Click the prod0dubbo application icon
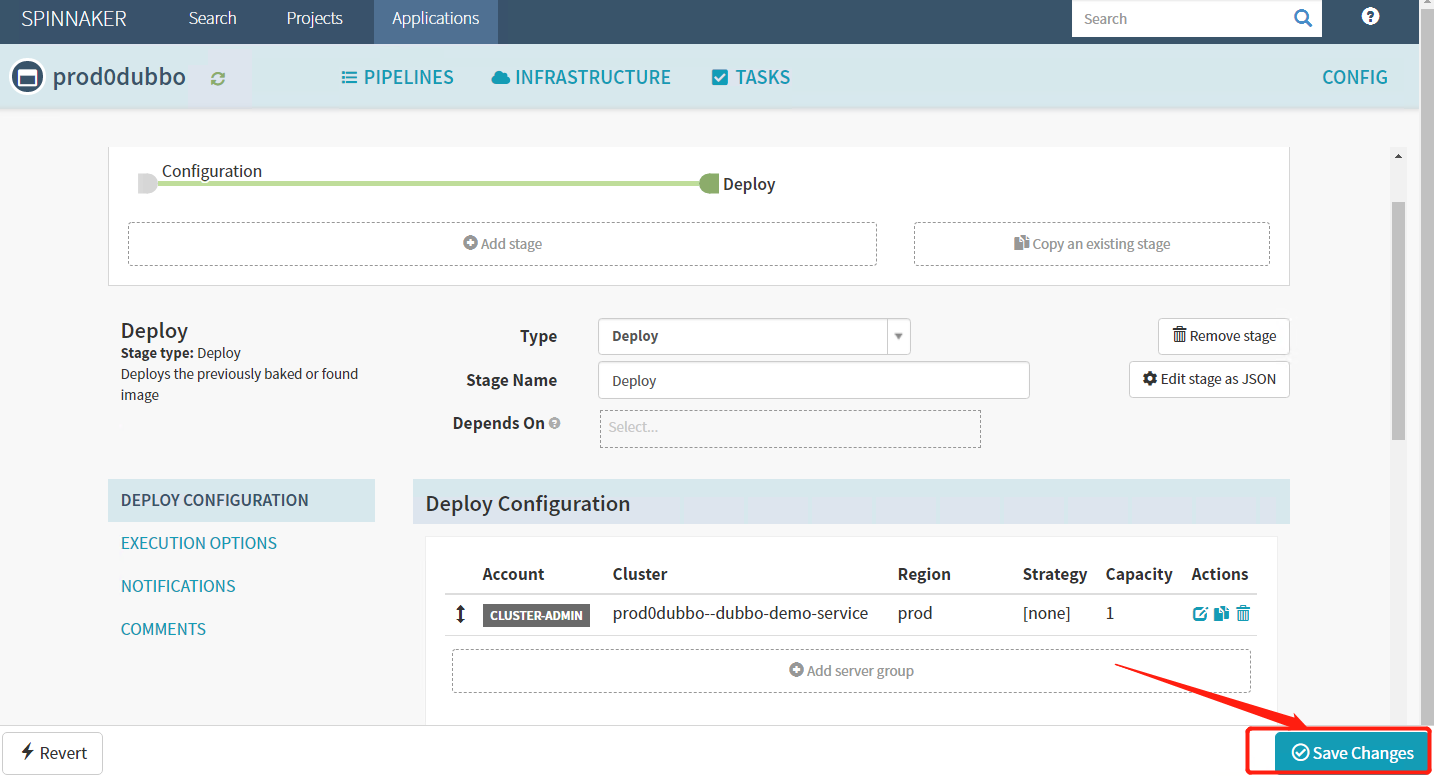 [27, 78]
